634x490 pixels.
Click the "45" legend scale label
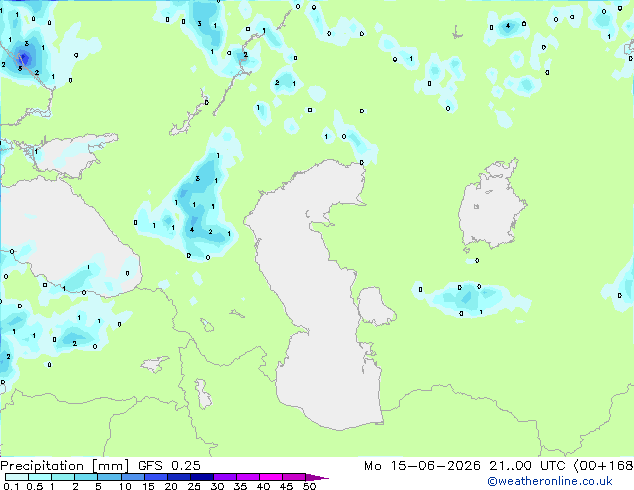(x=286, y=486)
